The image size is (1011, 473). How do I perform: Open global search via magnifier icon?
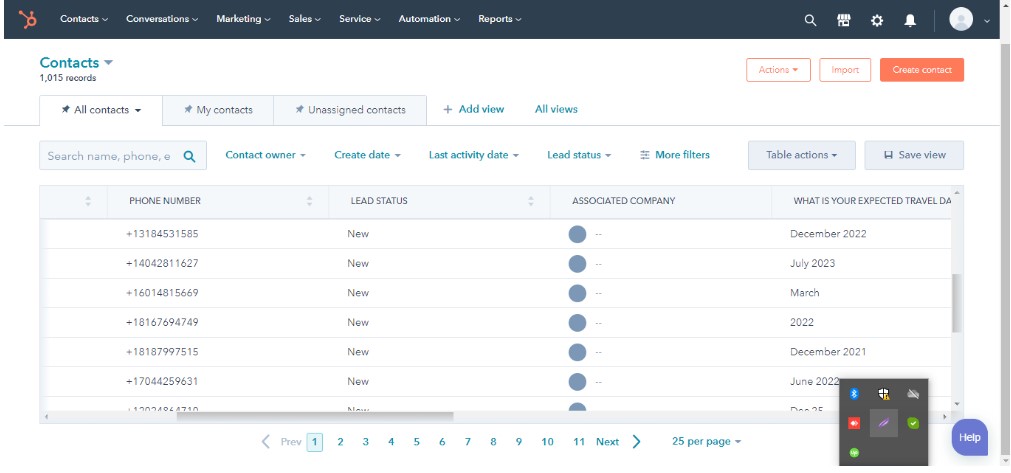pyautogui.click(x=810, y=19)
